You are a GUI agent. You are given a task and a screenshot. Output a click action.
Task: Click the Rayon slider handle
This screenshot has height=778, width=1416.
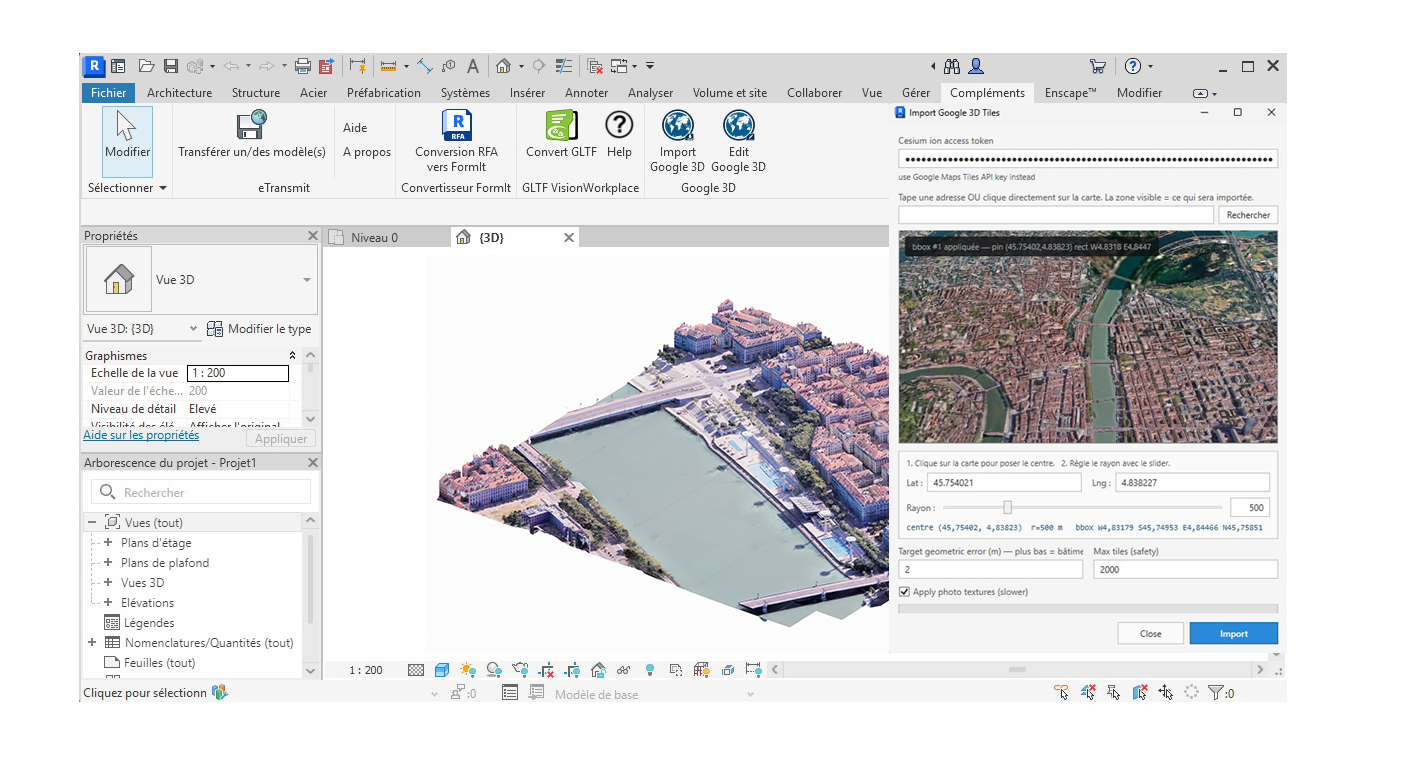tap(1008, 507)
